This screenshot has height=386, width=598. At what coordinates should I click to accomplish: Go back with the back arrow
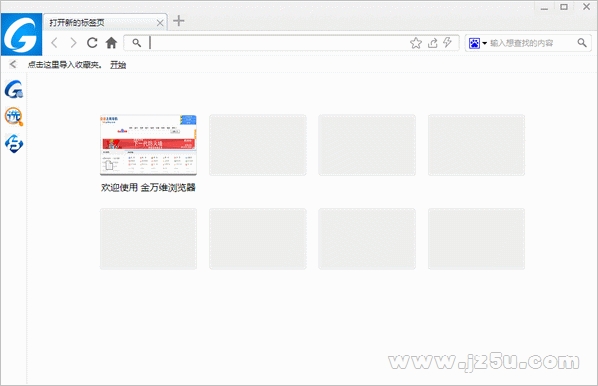click(55, 43)
